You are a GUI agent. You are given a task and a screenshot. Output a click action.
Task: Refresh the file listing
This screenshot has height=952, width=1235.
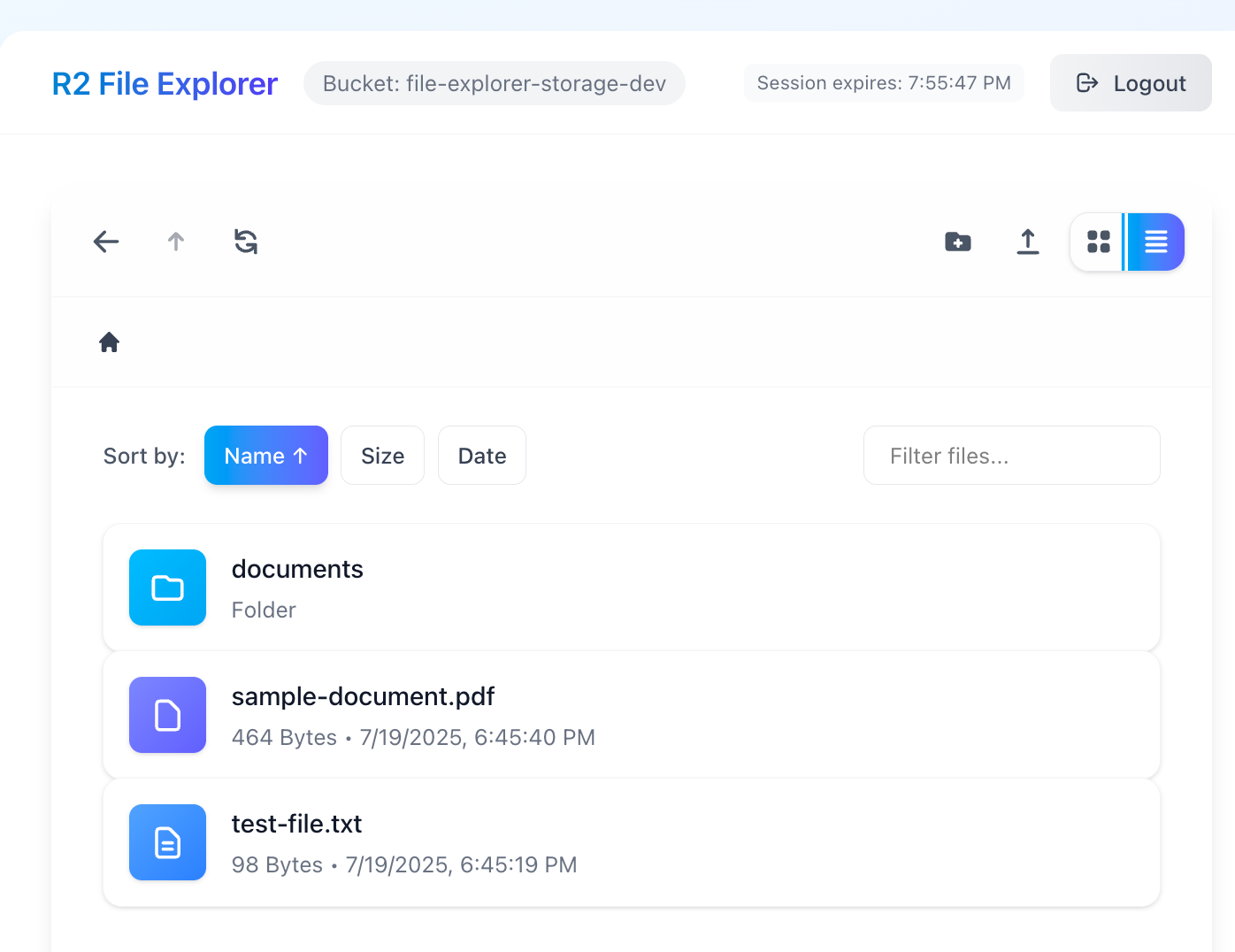(246, 242)
